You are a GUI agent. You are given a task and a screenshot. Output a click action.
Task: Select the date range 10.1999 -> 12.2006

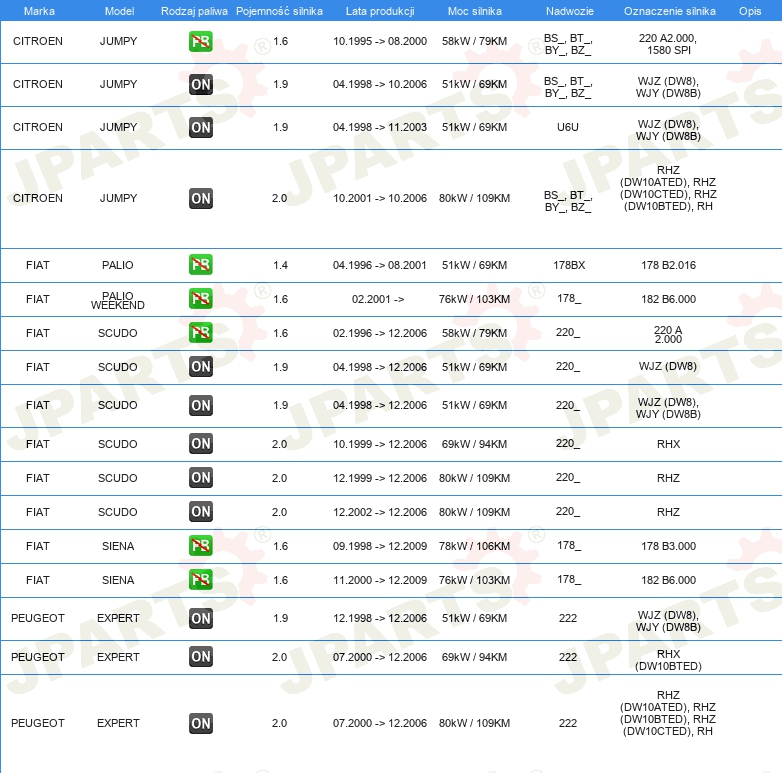380,444
